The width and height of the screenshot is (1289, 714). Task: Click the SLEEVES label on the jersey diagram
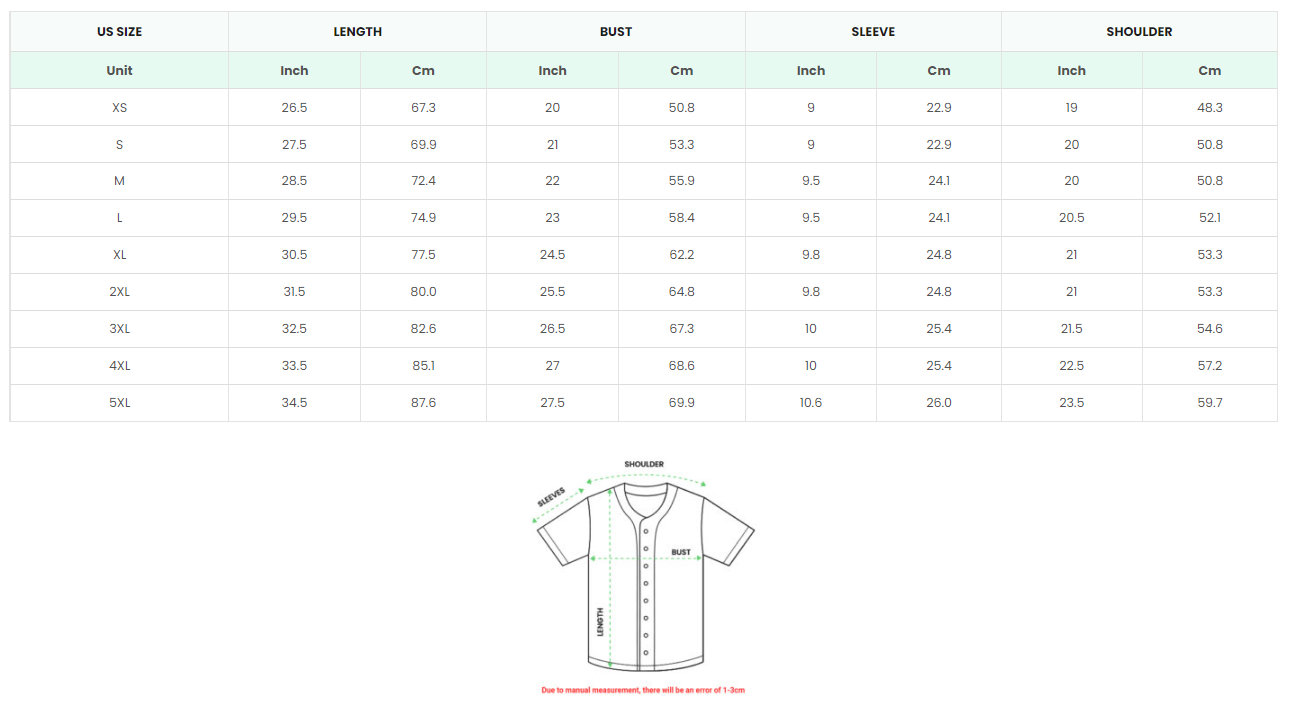point(552,497)
